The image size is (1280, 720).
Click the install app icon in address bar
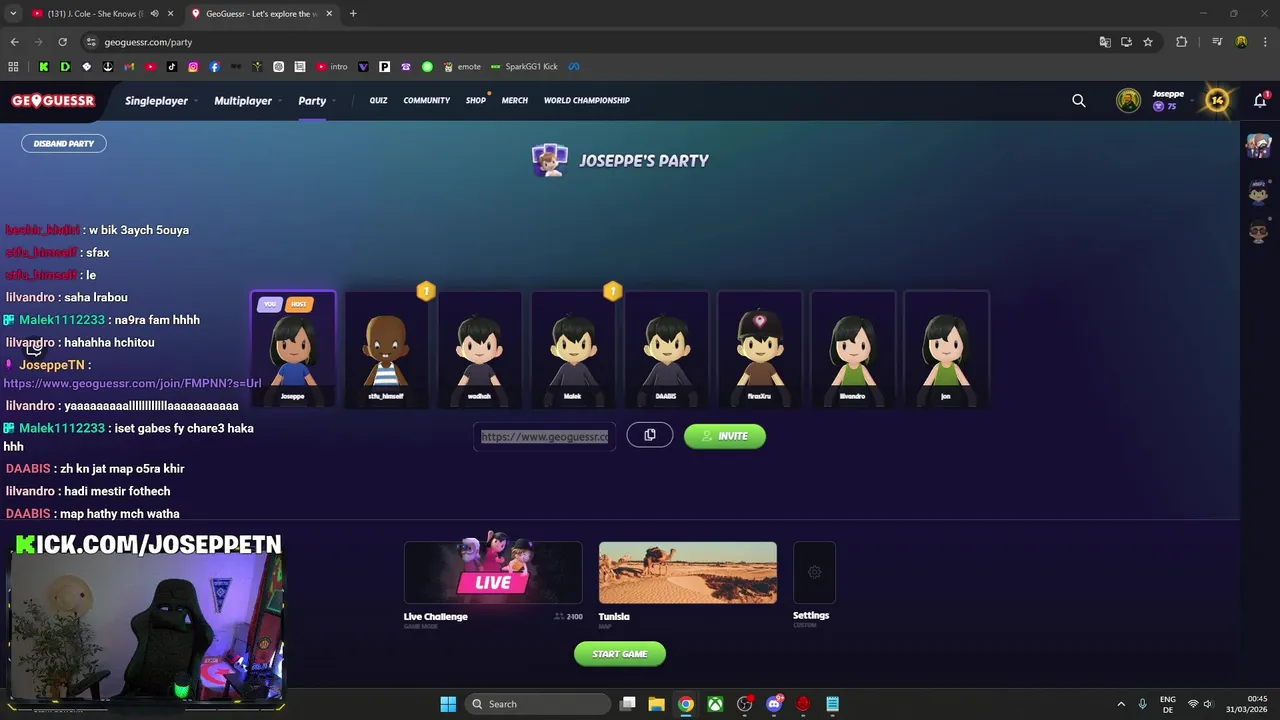pyautogui.click(x=1126, y=42)
